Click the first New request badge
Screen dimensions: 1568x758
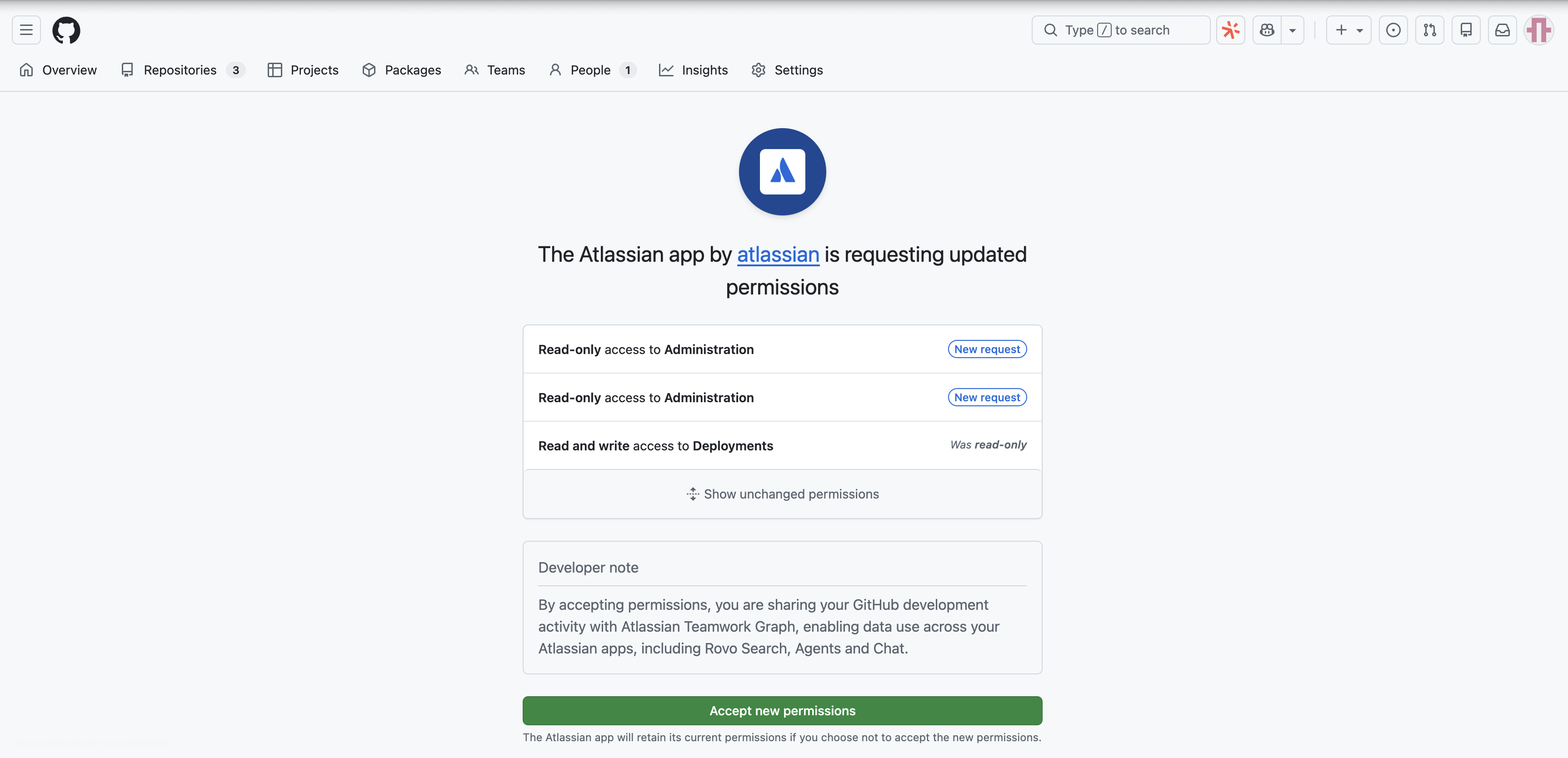(x=987, y=349)
